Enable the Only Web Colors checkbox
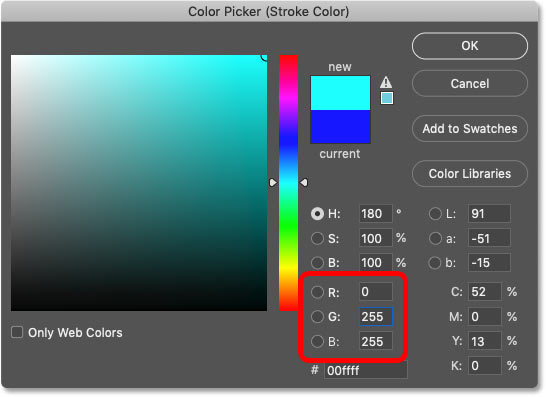 (17, 333)
